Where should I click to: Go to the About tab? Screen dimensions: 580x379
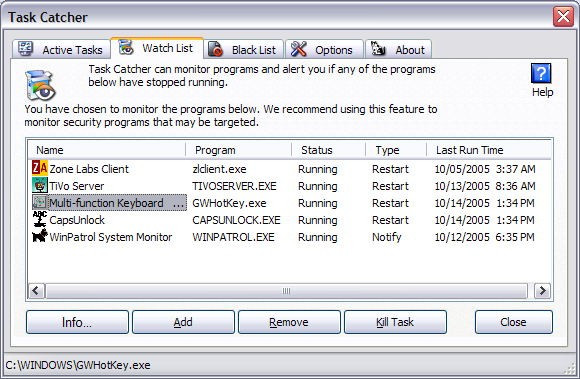(x=398, y=49)
